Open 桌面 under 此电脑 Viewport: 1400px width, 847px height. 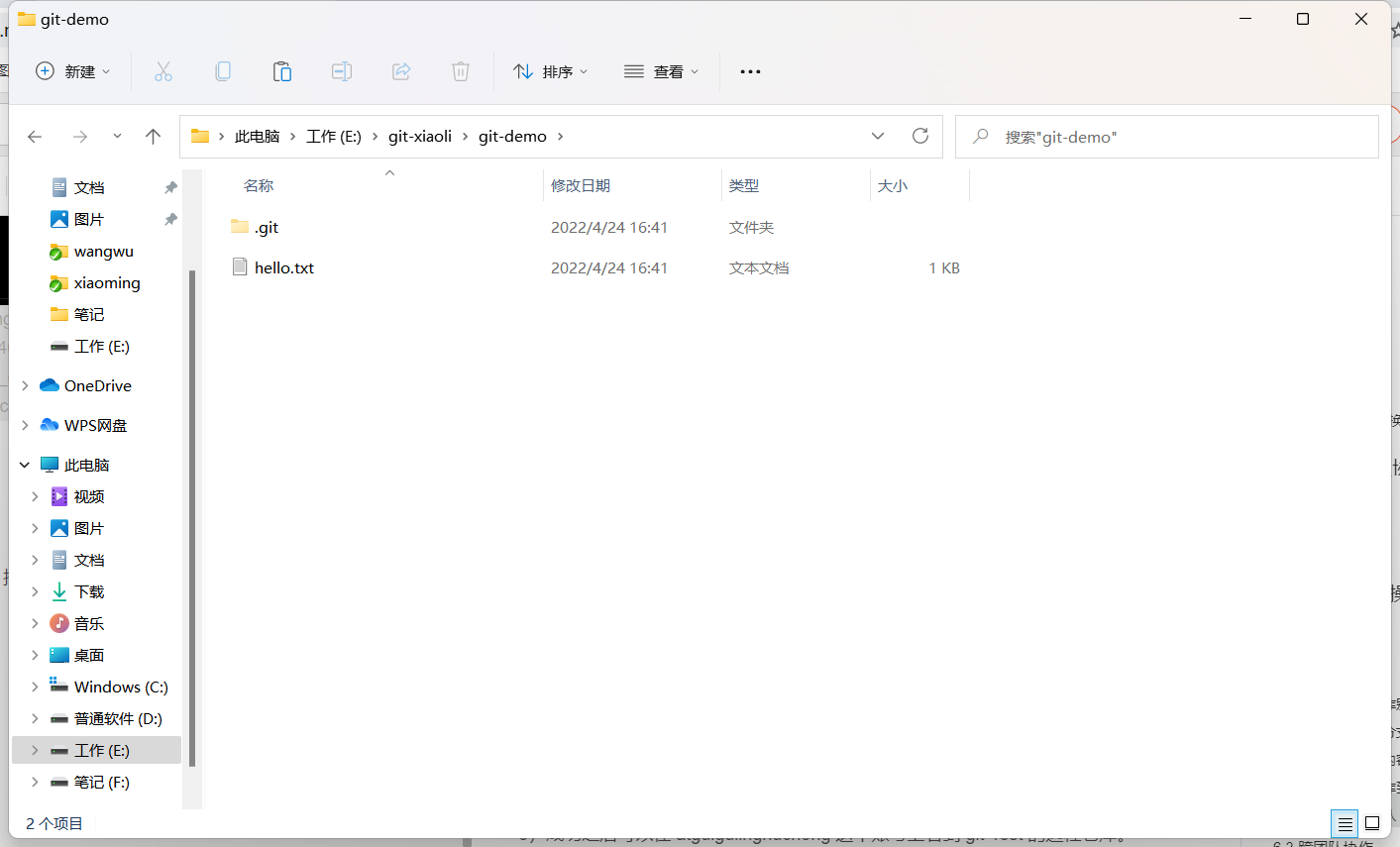point(89,655)
